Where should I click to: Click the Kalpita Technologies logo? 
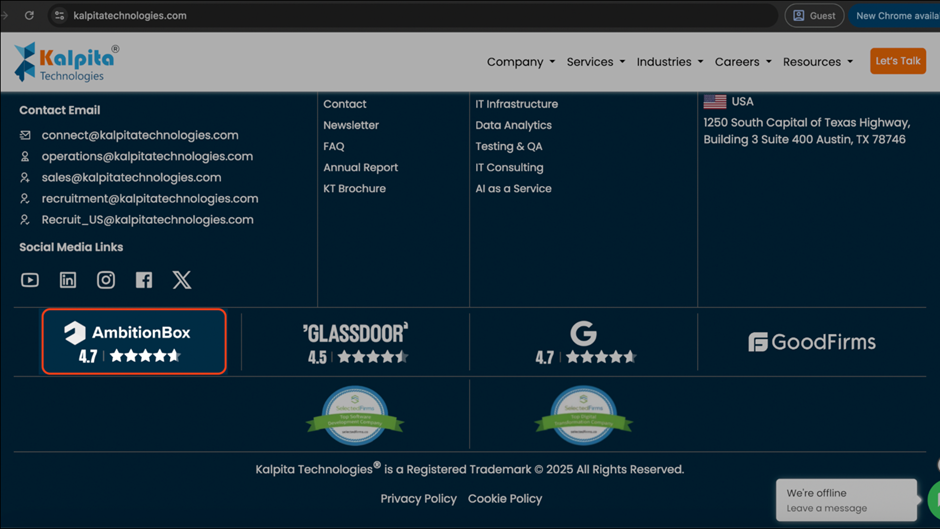point(66,62)
